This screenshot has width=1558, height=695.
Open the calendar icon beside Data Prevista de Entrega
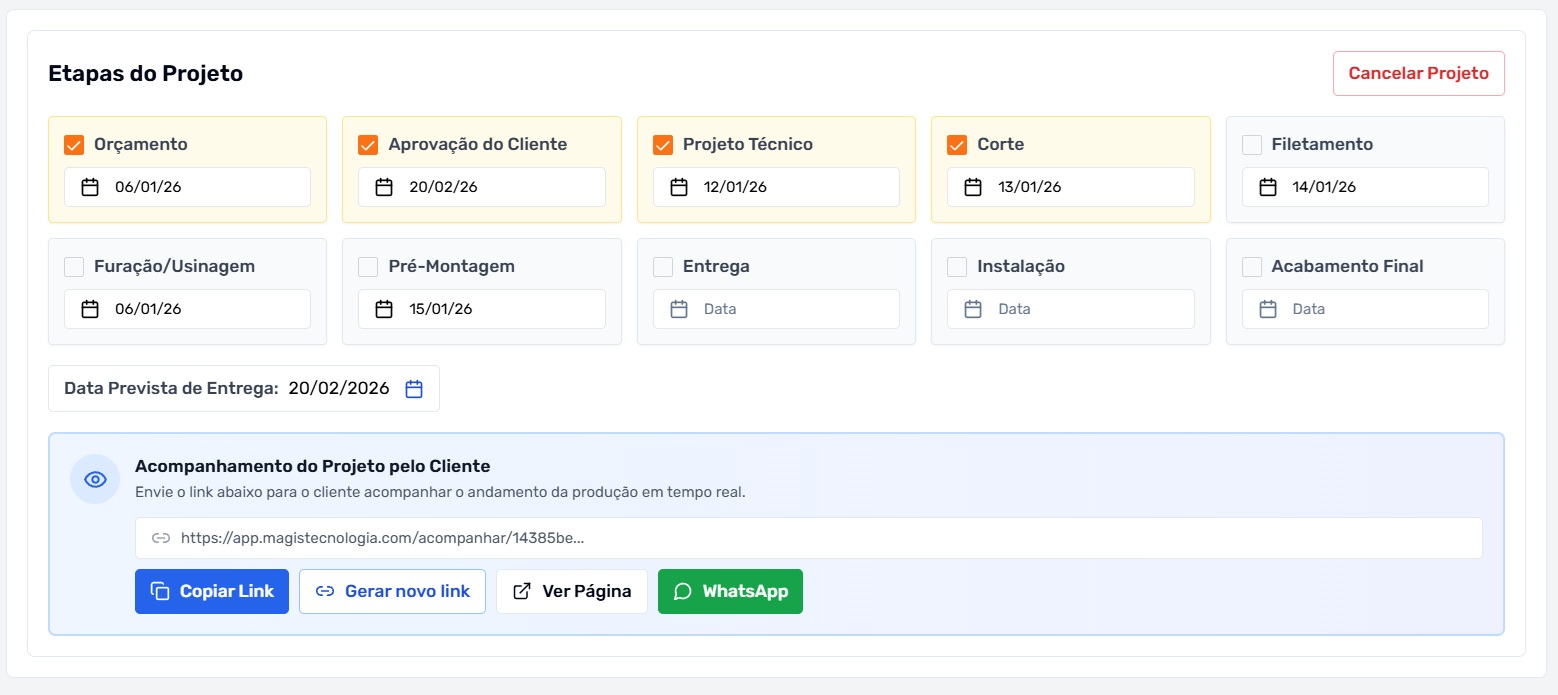(x=414, y=388)
